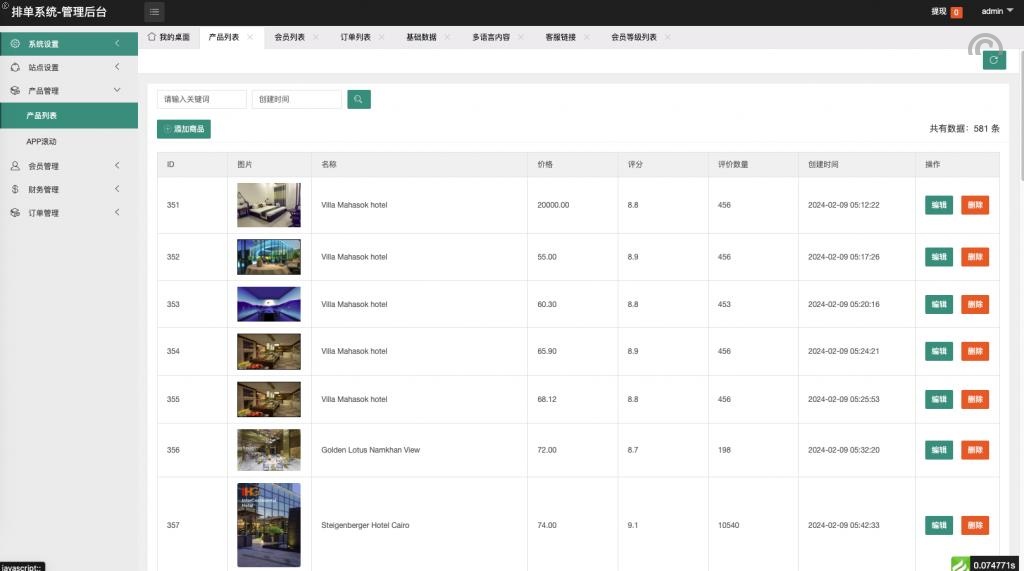Open the 会员等级列表 tab

(x=634, y=37)
